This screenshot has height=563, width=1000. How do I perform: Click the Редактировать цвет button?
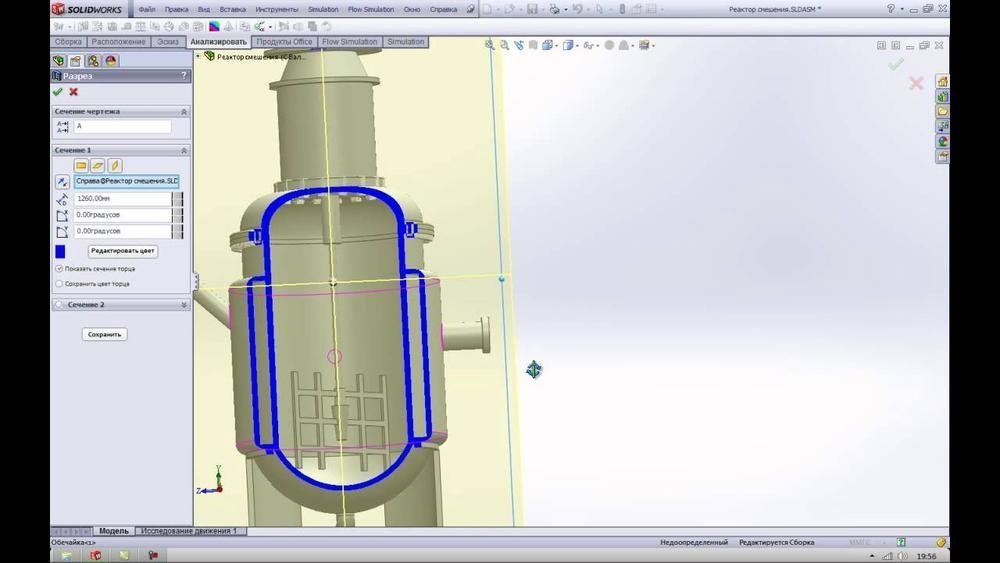(122, 251)
